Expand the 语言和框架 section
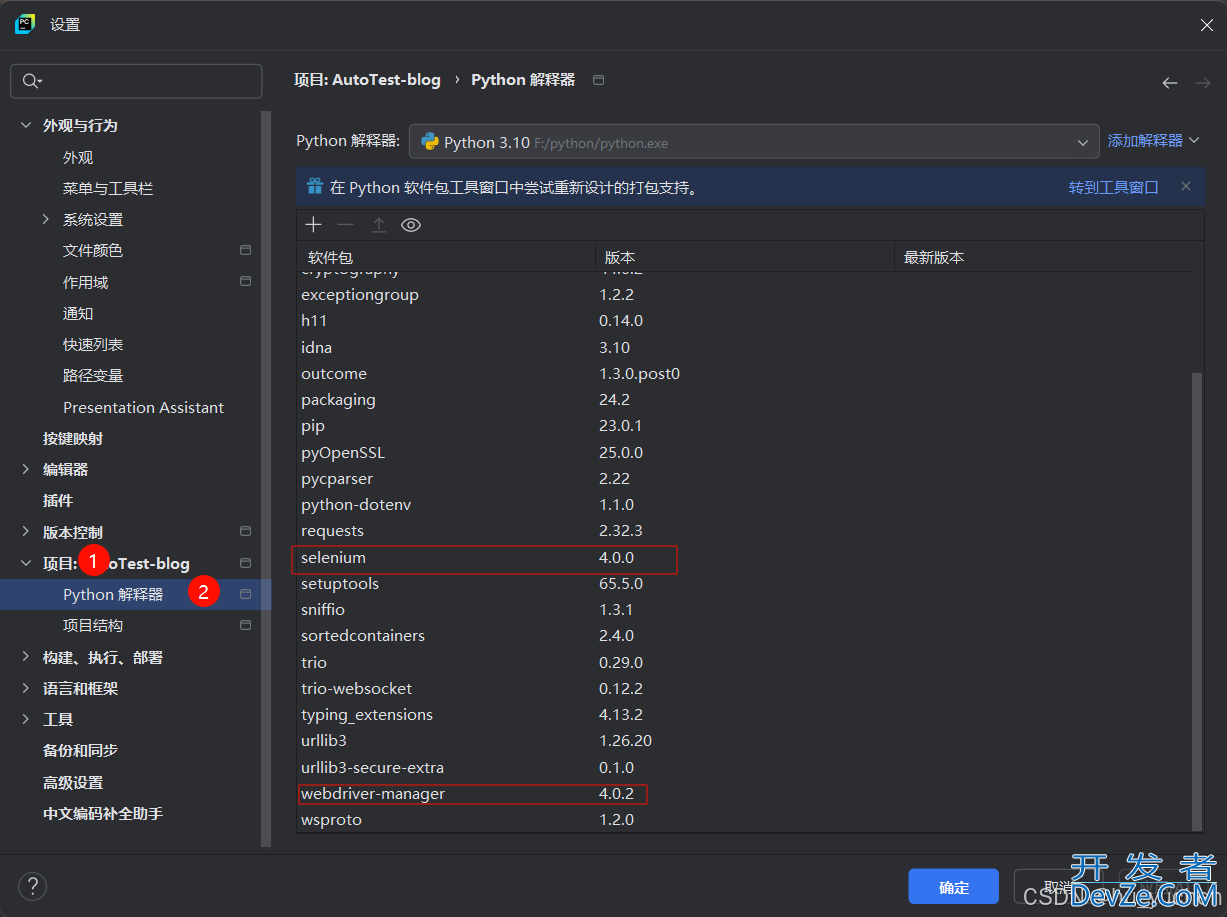Viewport: 1227px width, 917px height. pyautogui.click(x=26, y=688)
